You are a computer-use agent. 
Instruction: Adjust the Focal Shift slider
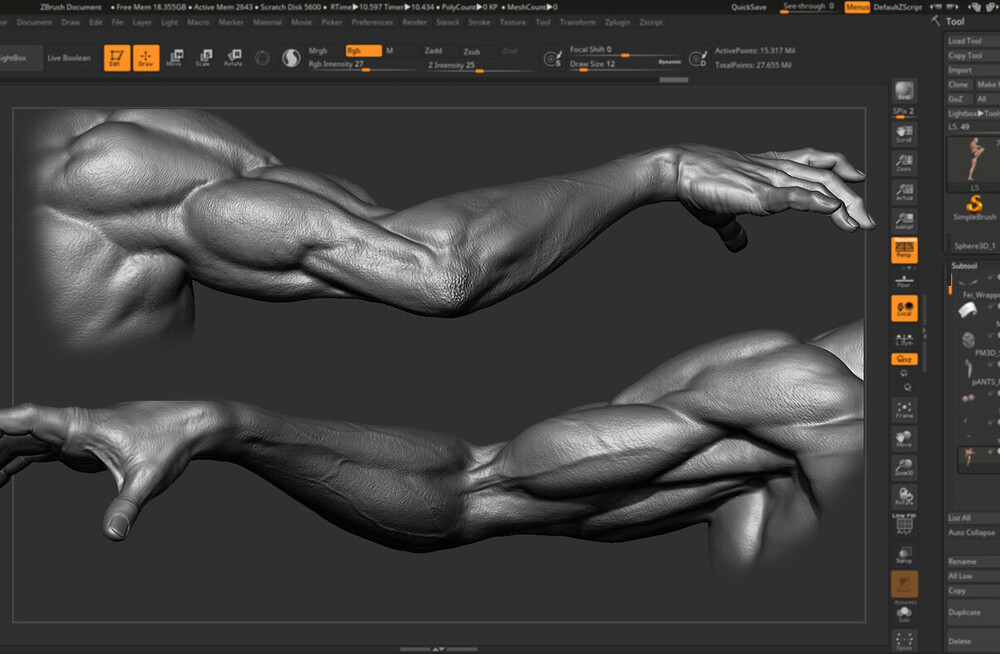625,50
